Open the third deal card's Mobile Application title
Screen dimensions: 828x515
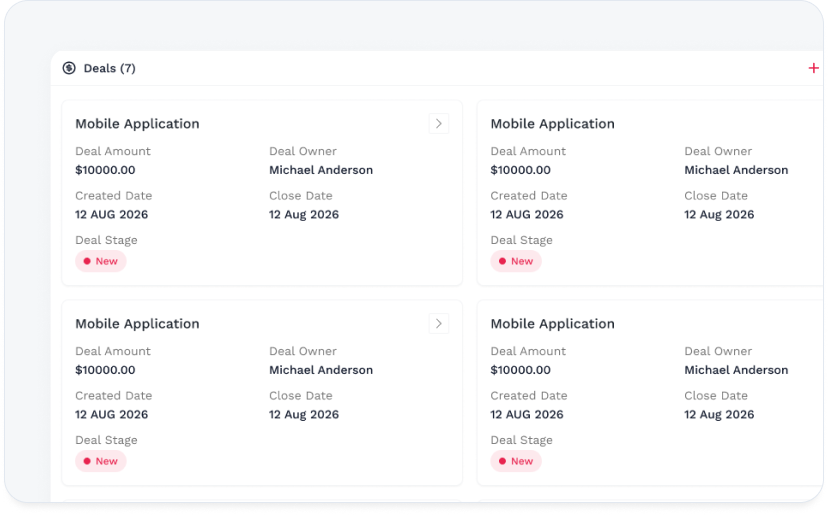[x=137, y=324]
